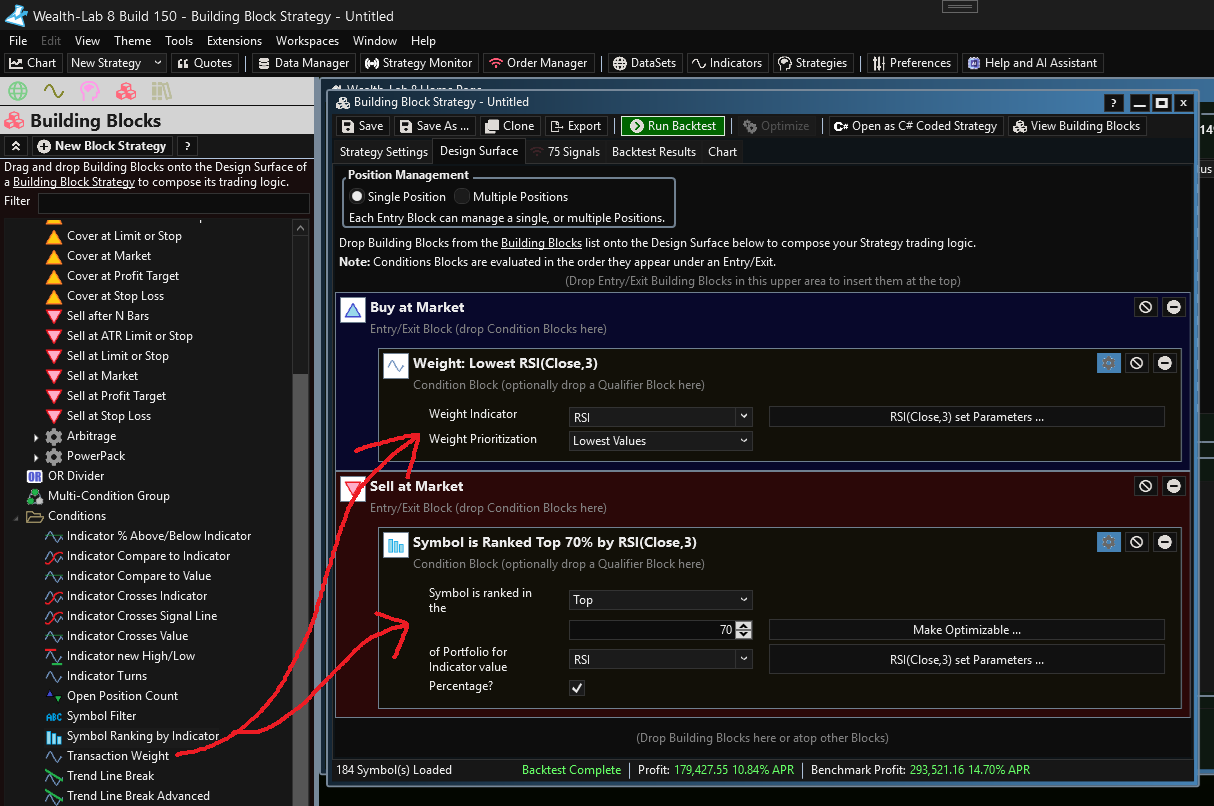Click Export in the strategy toolbar
This screenshot has width=1214, height=806.
(x=576, y=126)
